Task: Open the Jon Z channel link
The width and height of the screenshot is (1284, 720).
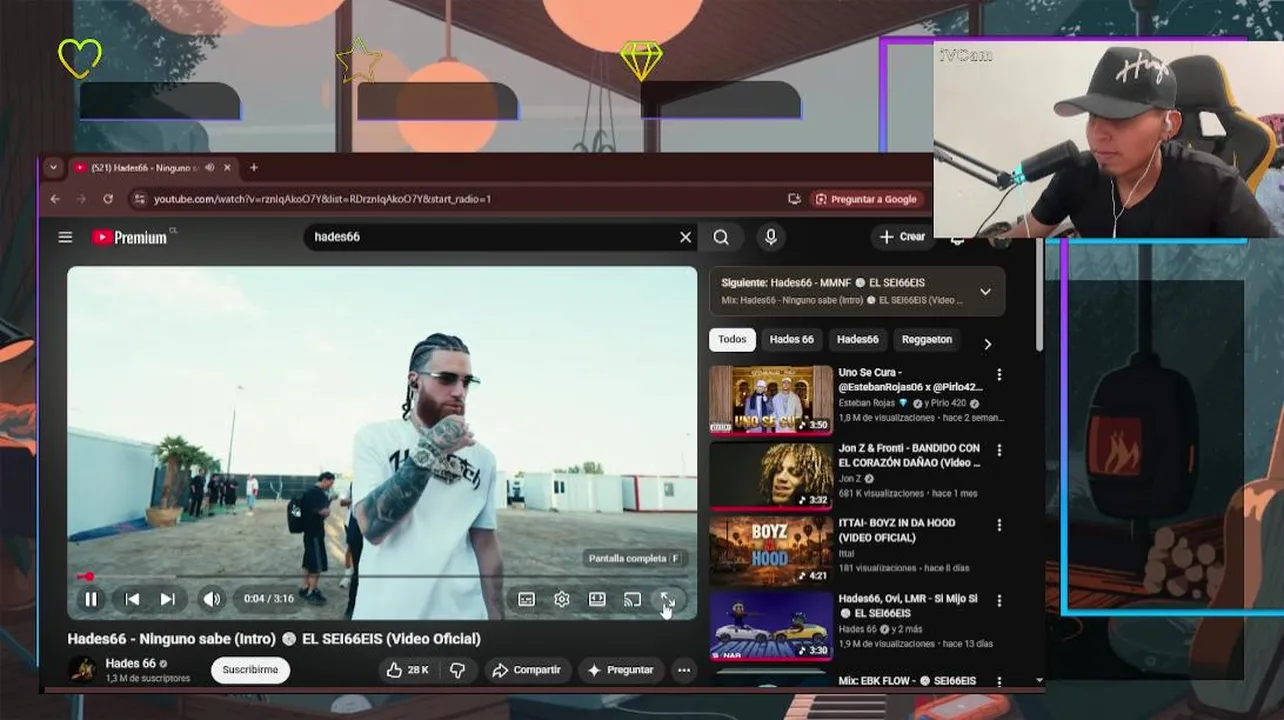Action: pyautogui.click(x=851, y=479)
